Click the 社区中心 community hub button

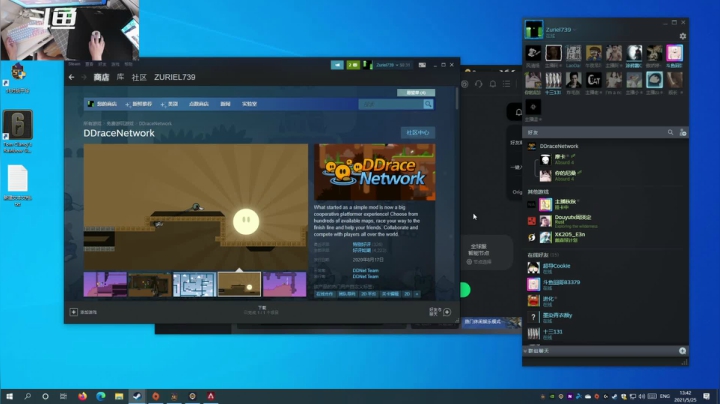point(418,133)
